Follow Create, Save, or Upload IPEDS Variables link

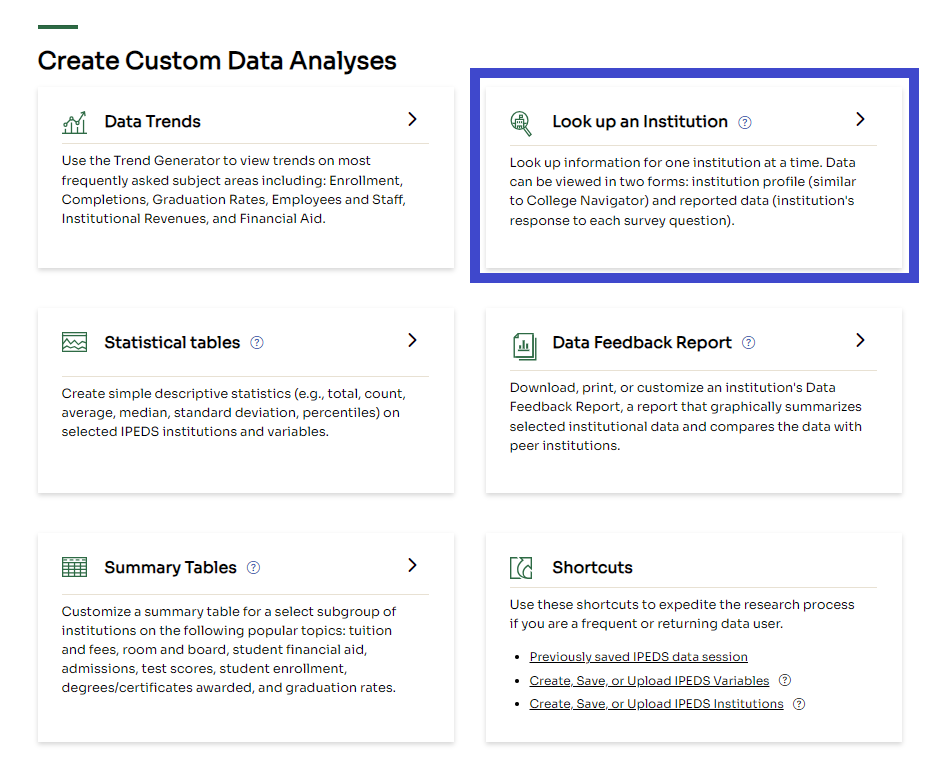click(x=649, y=681)
